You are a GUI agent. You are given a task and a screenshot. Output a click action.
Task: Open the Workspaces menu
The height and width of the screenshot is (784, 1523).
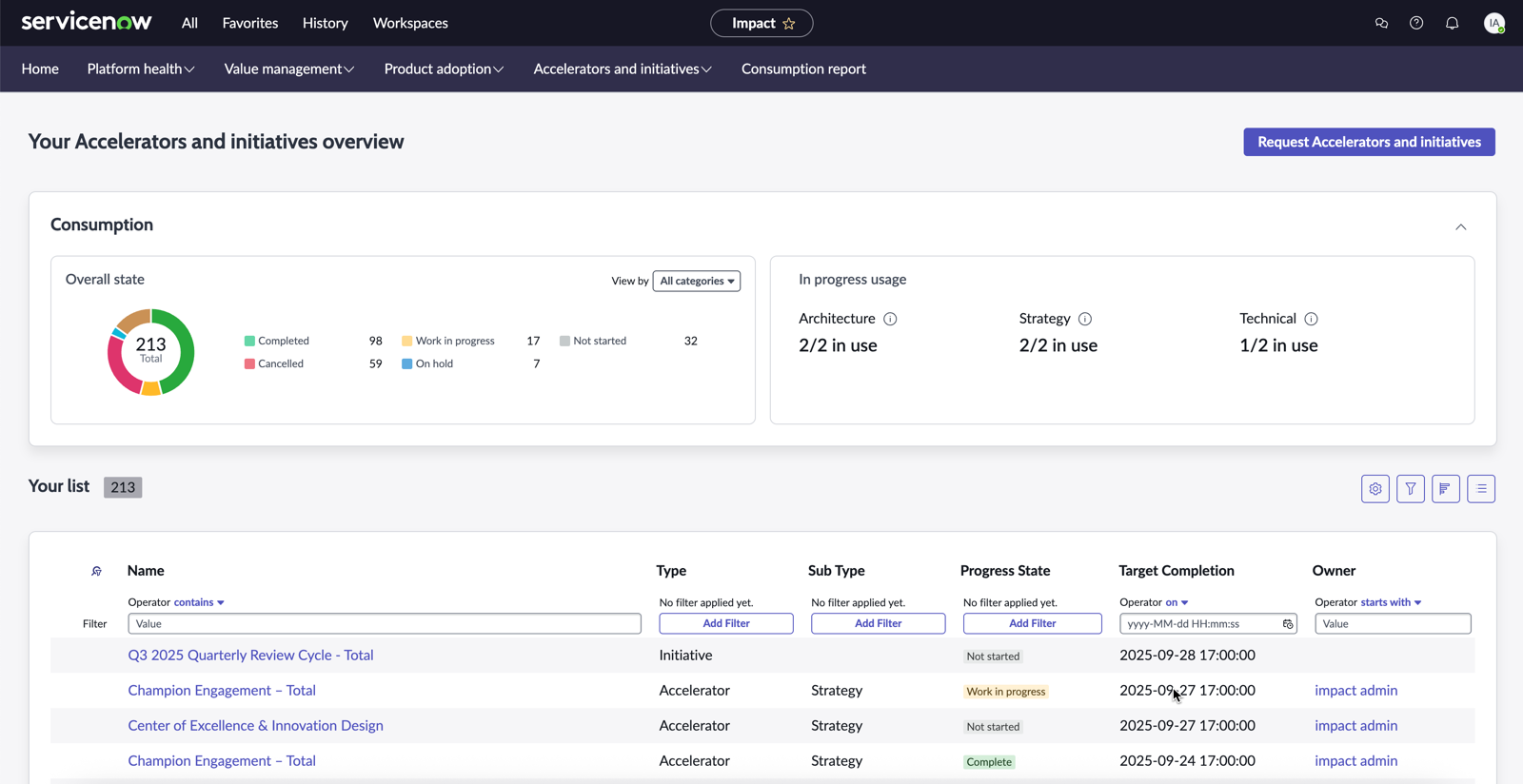click(410, 23)
